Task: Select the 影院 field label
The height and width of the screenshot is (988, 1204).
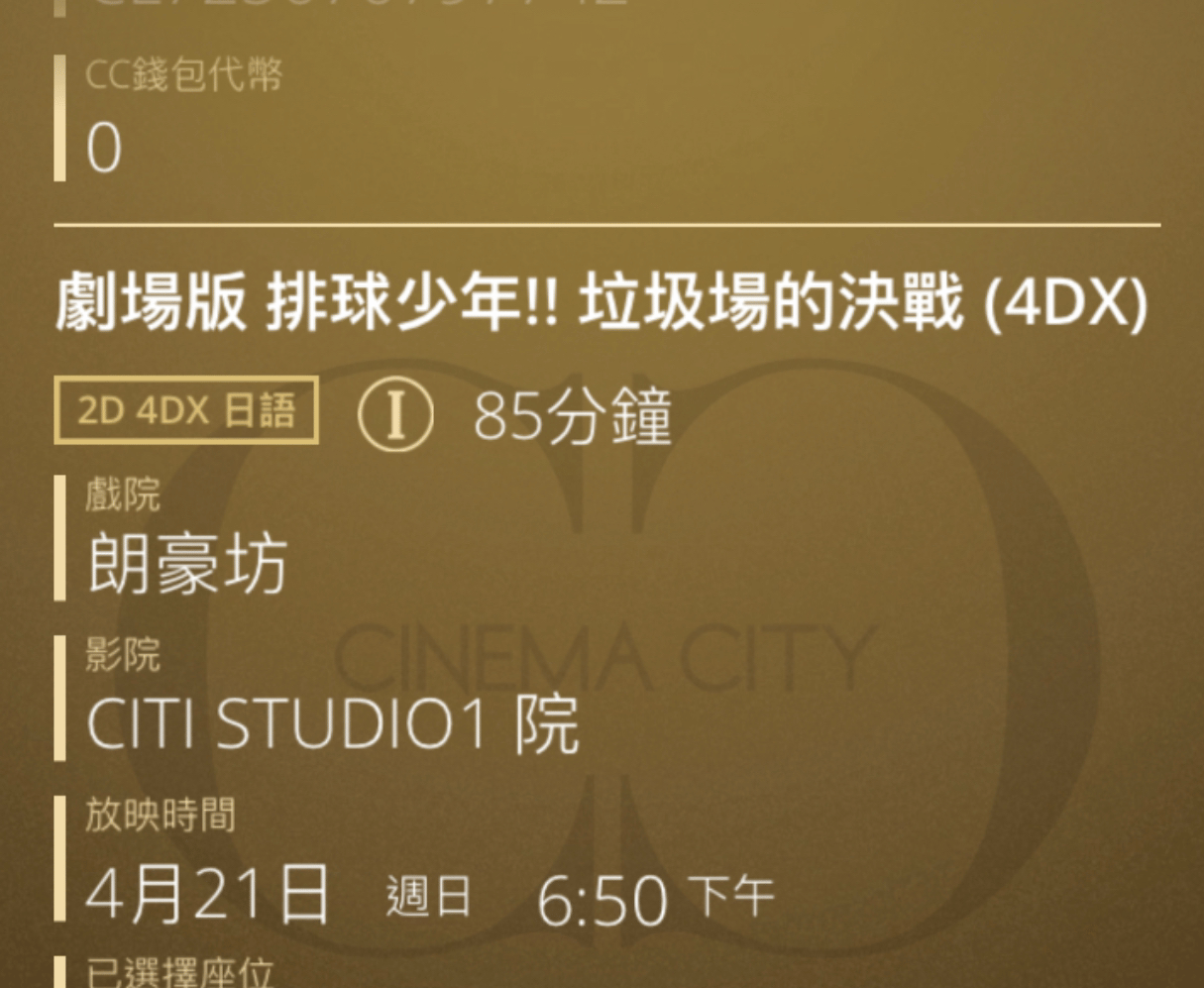Action: 122,655
